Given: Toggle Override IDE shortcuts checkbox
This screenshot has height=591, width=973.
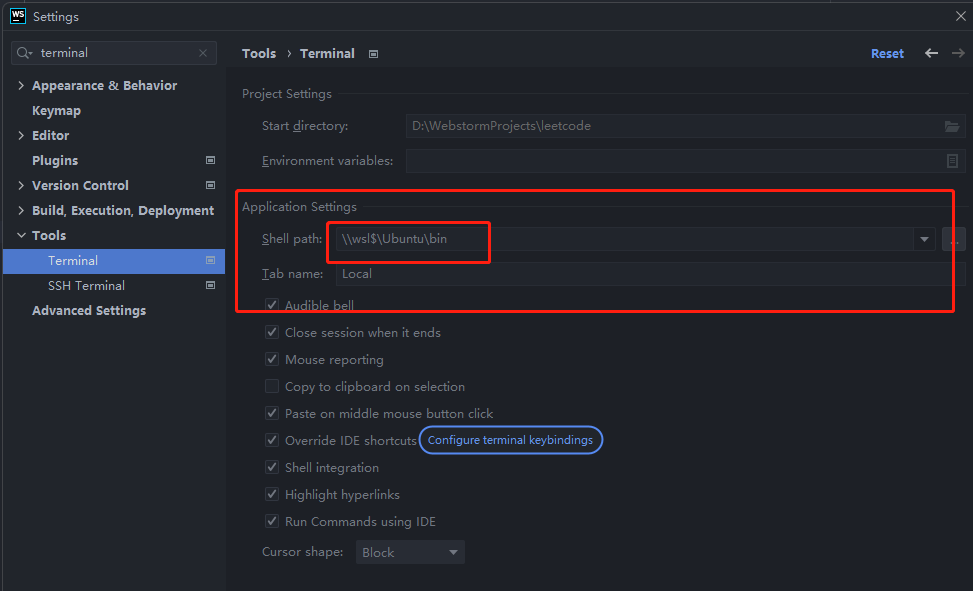Looking at the screenshot, I should click(272, 440).
